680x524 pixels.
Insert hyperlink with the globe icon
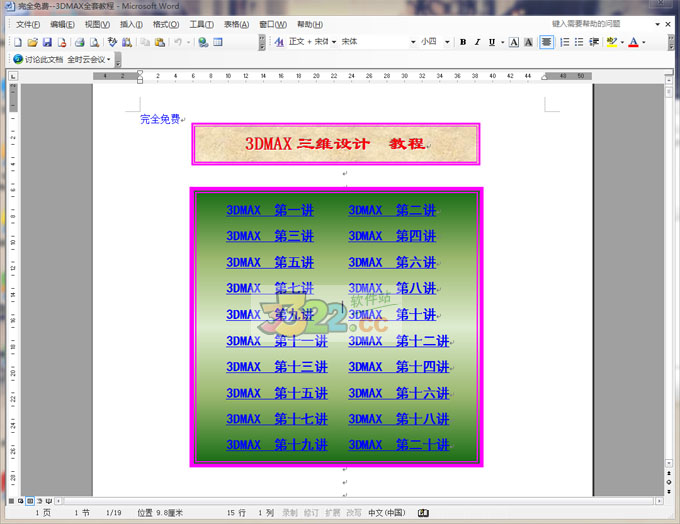click(203, 42)
